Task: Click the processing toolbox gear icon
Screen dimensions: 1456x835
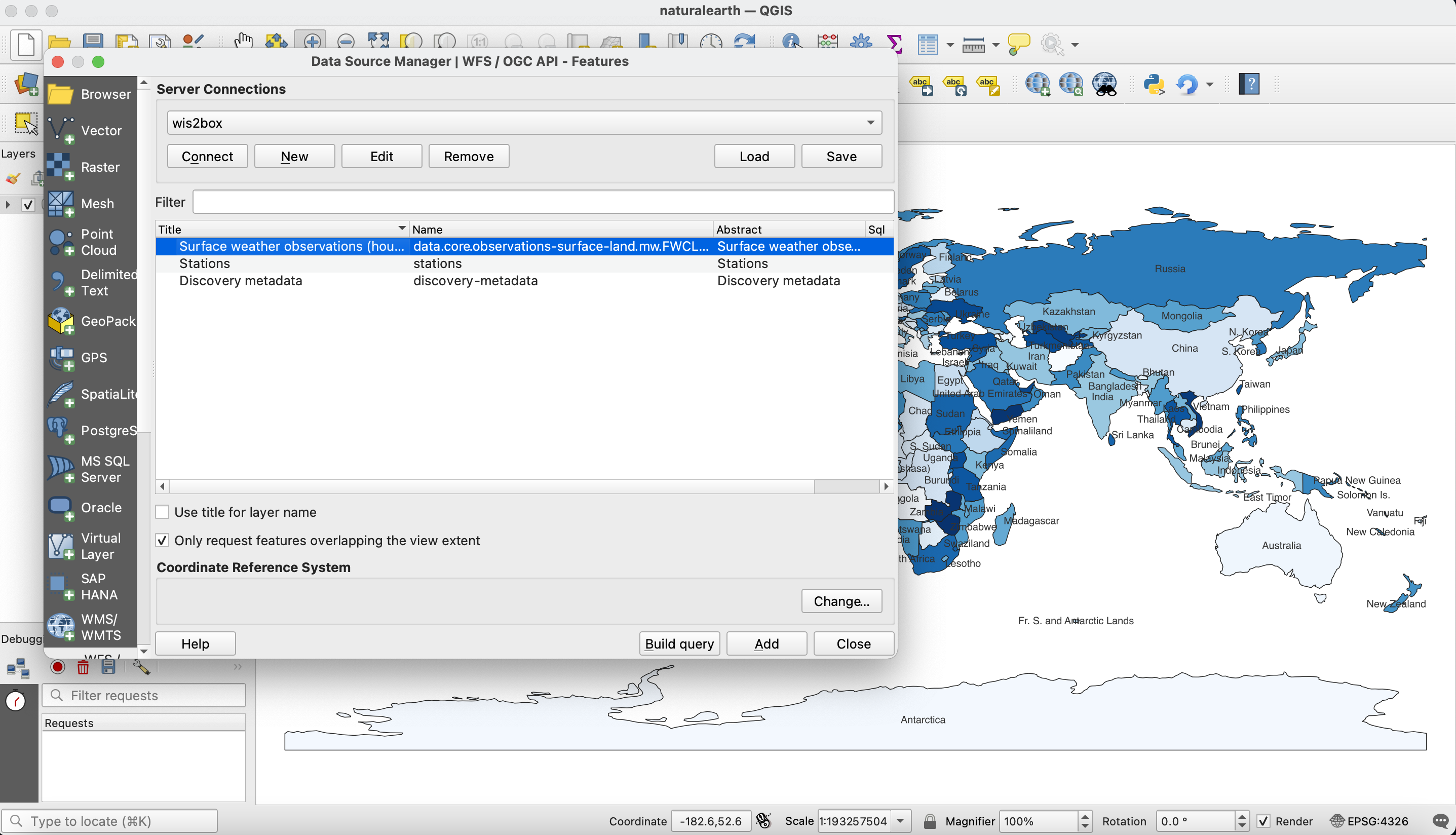Action: tap(860, 44)
